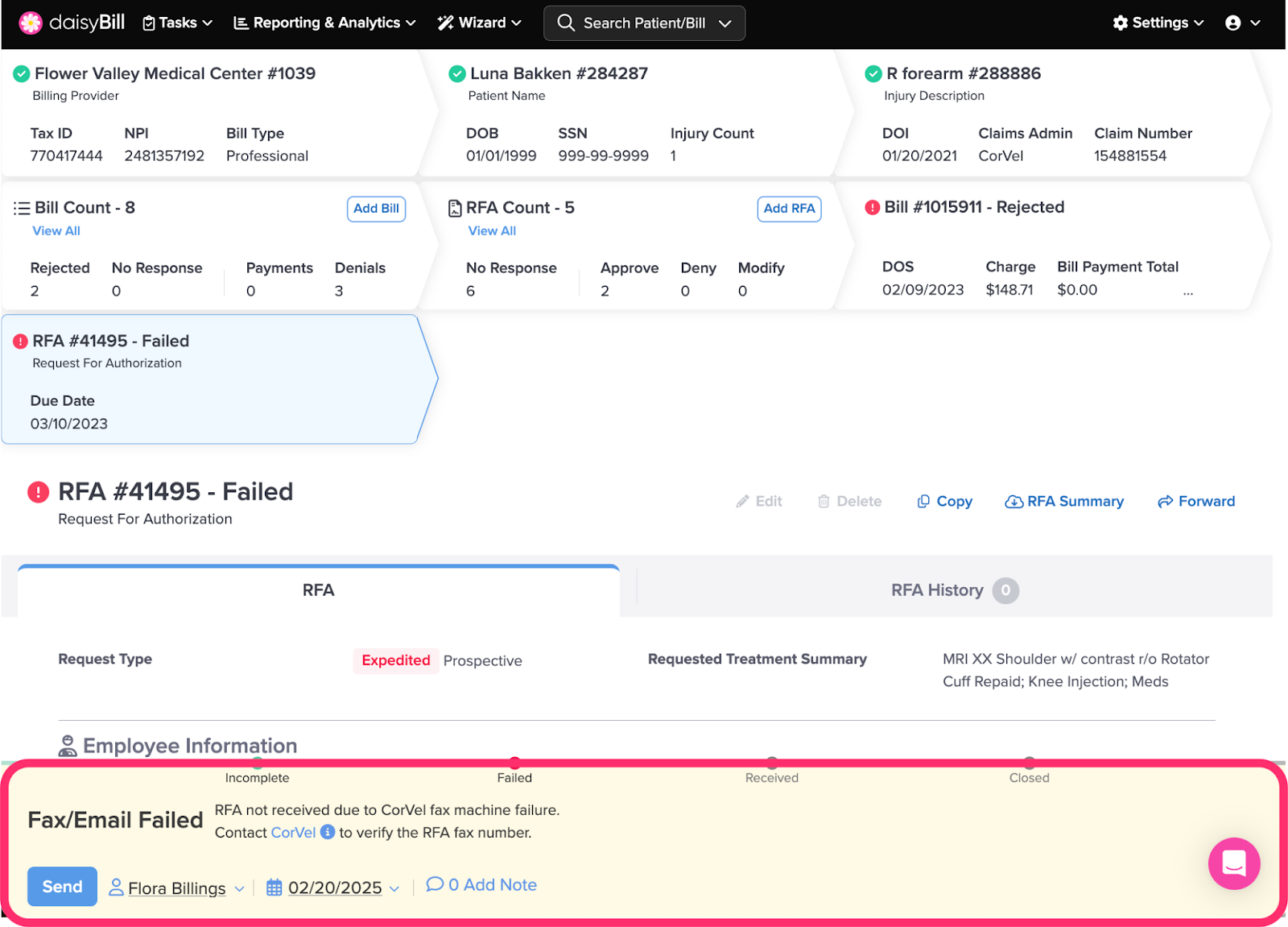Click the RFA Count document icon
Image resolution: width=1288 pixels, height=927 pixels.
[455, 208]
